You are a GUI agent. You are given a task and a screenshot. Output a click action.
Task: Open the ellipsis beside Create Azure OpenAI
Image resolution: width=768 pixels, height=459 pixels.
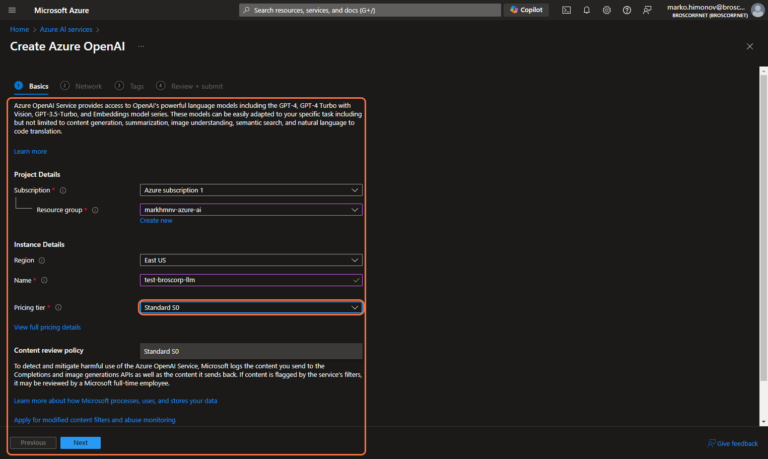141,47
